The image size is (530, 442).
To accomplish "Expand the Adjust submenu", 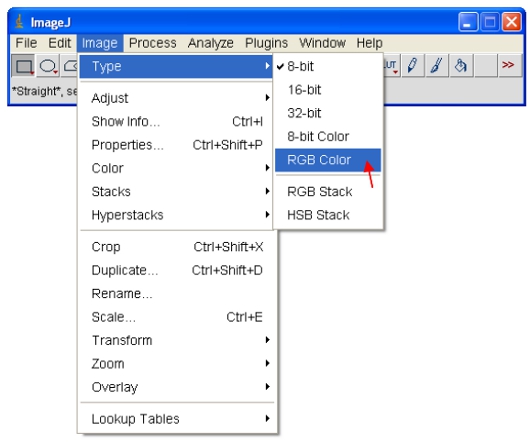I will click(176, 98).
